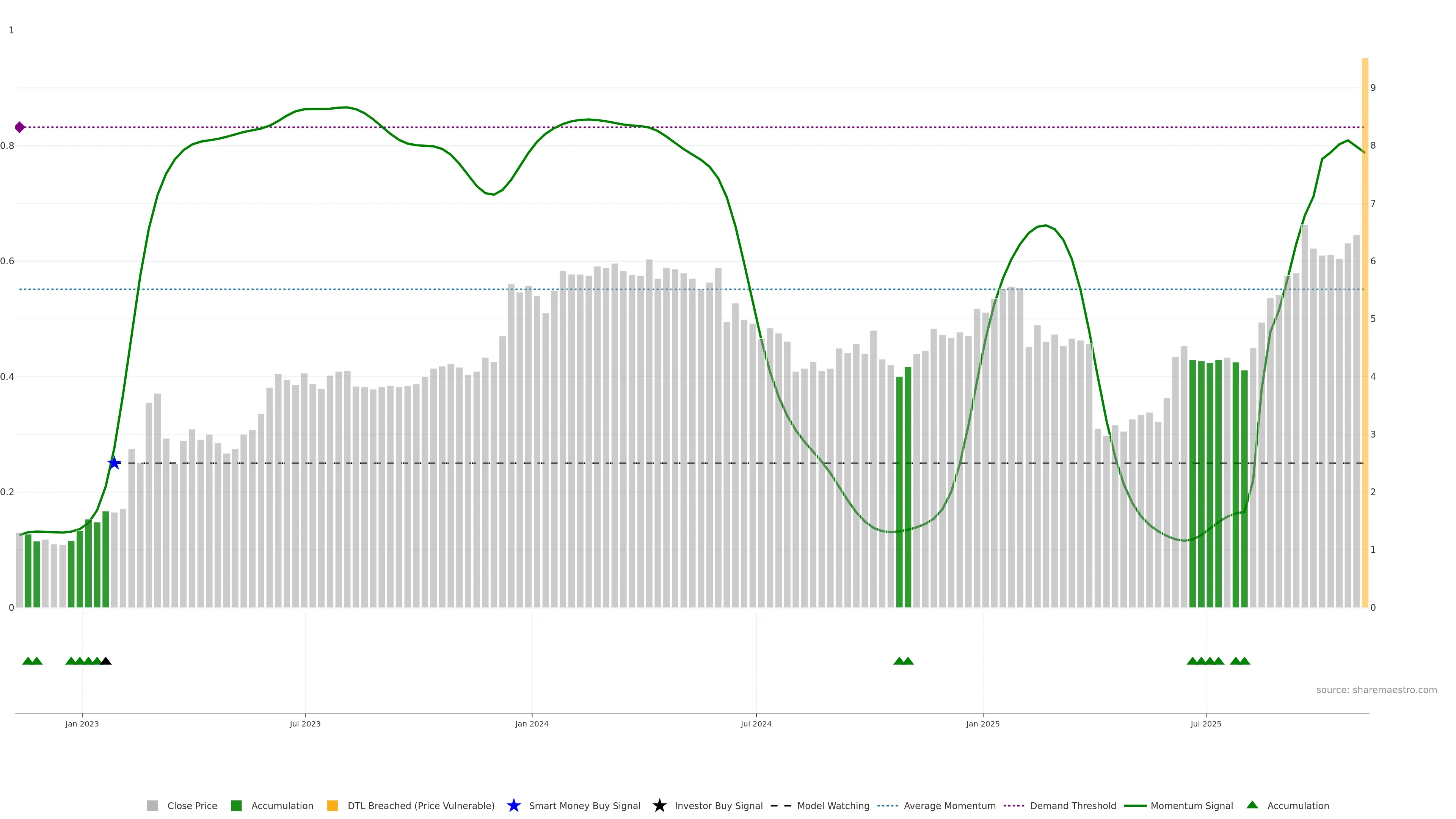Toggle the Demand Threshold legend entry
Screen dimensions: 1456x819
1072,805
